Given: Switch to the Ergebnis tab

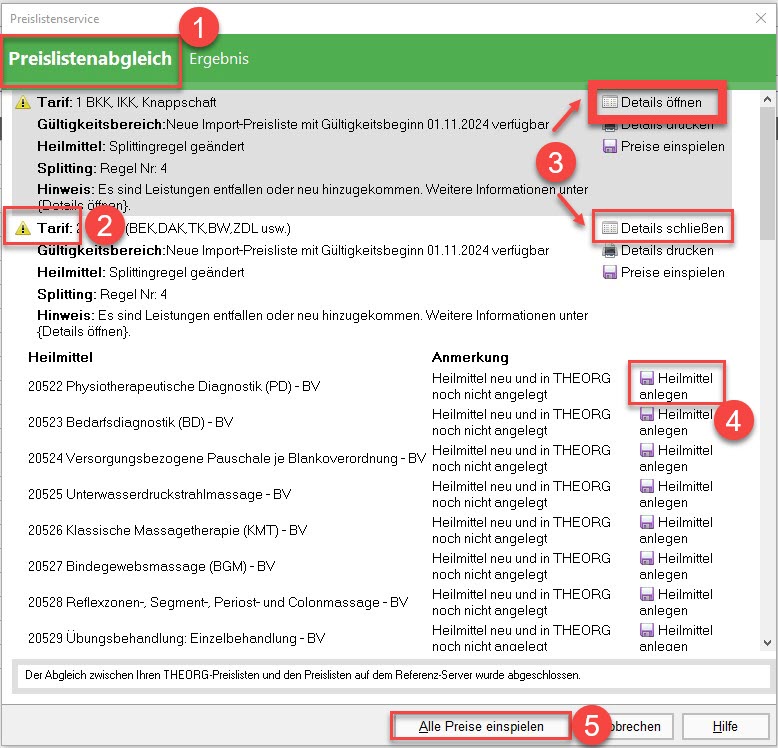Looking at the screenshot, I should pos(219,59).
